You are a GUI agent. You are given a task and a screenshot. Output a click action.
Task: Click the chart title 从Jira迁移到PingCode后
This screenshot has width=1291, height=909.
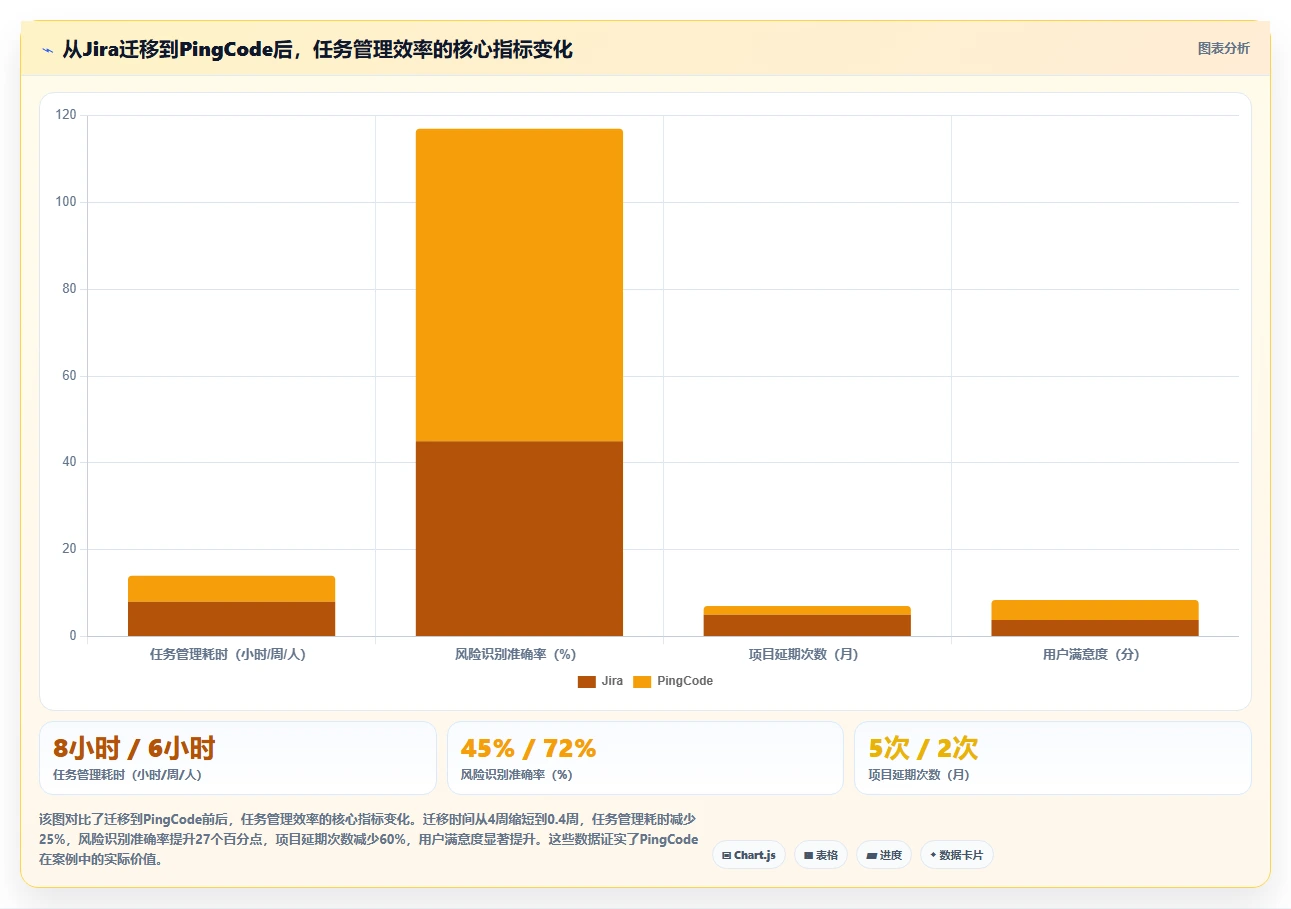tap(317, 49)
